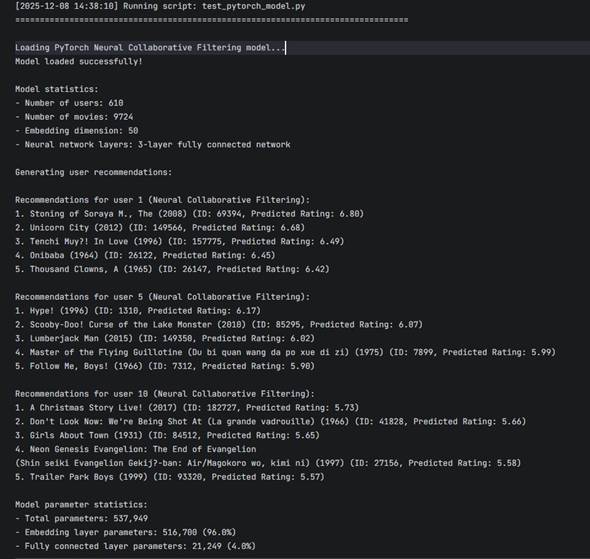Click the 'Hype! (1996)' line
Screen dimensions: 590x559
coord(138,311)
